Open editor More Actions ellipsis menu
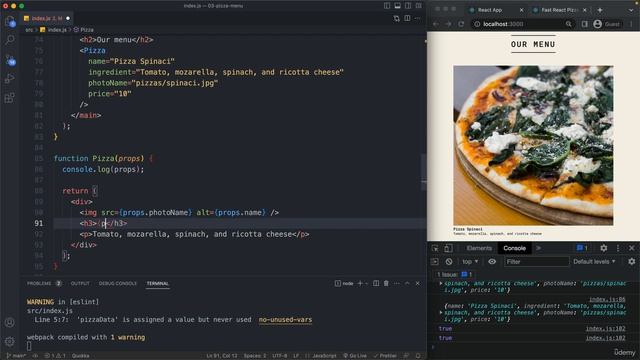 417,18
